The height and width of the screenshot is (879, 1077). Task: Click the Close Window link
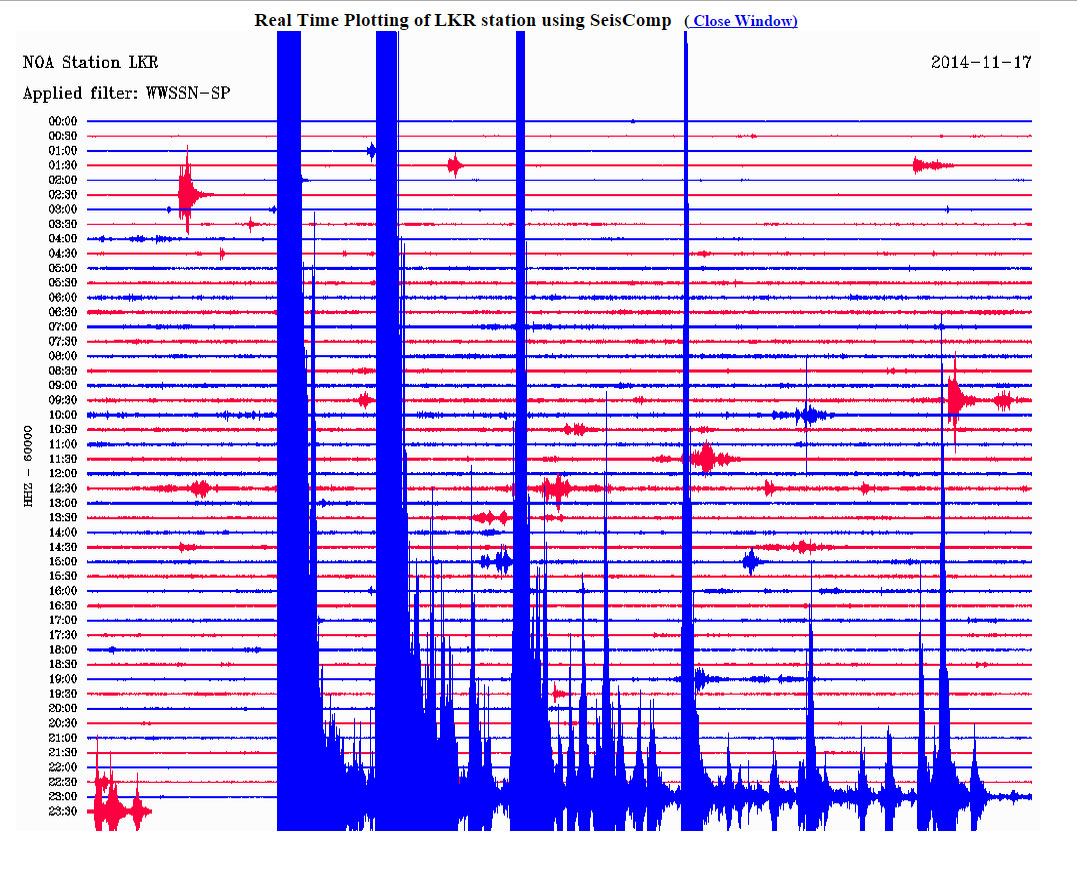tap(741, 21)
